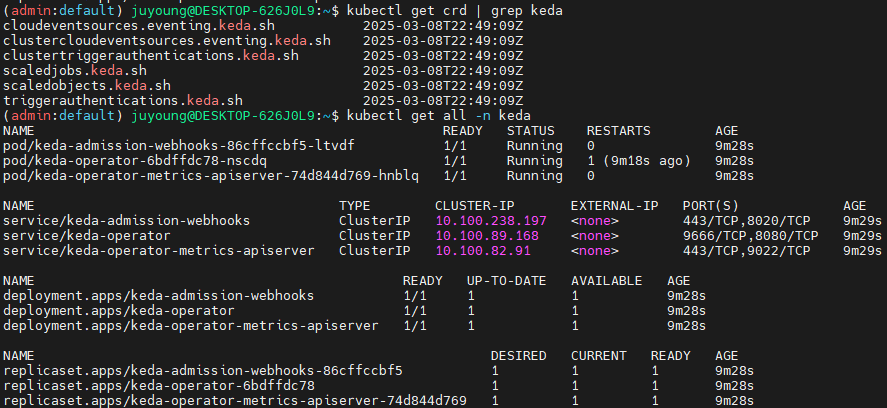
Task: Select replicaset.apps/keda-operator-metrics-apiserver-74d844d769
Action: point(235,401)
